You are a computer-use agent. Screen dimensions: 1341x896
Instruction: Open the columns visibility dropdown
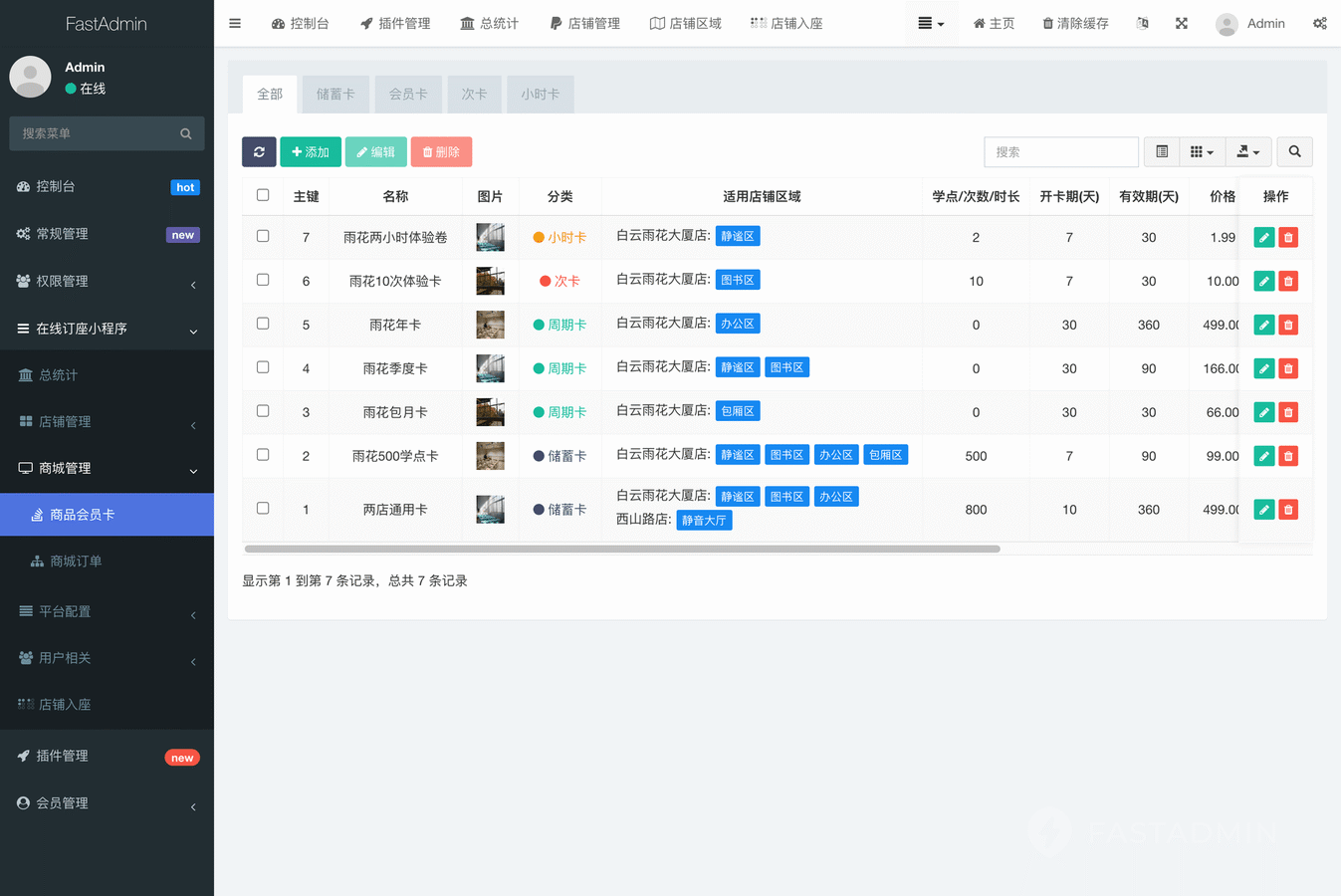1202,151
